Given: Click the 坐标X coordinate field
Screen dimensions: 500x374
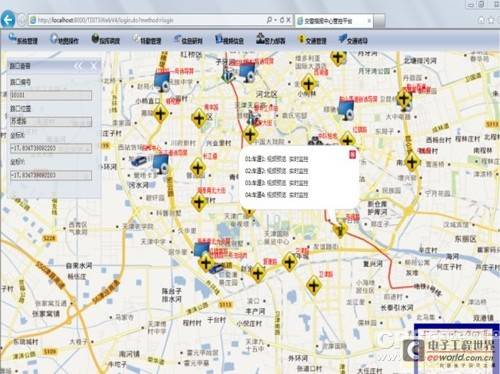Looking at the screenshot, I should click(x=51, y=148).
